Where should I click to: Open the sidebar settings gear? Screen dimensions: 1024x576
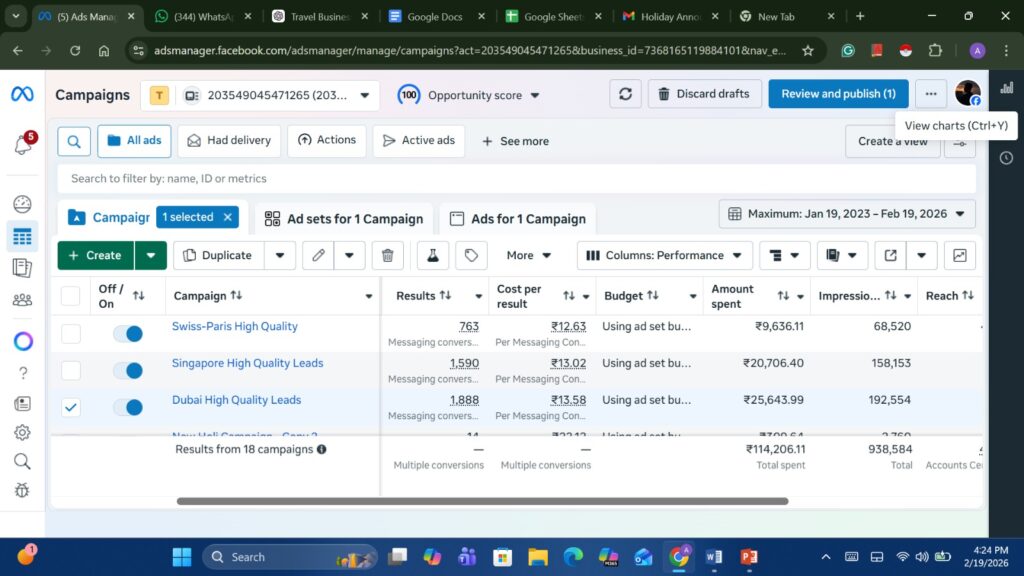tap(22, 432)
